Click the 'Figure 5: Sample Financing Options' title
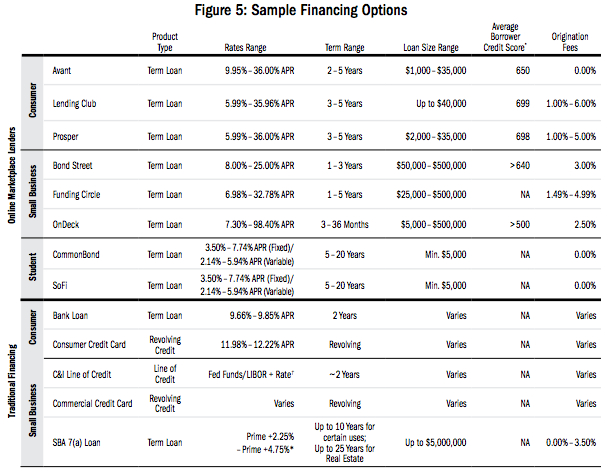The image size is (608, 475). [303, 10]
